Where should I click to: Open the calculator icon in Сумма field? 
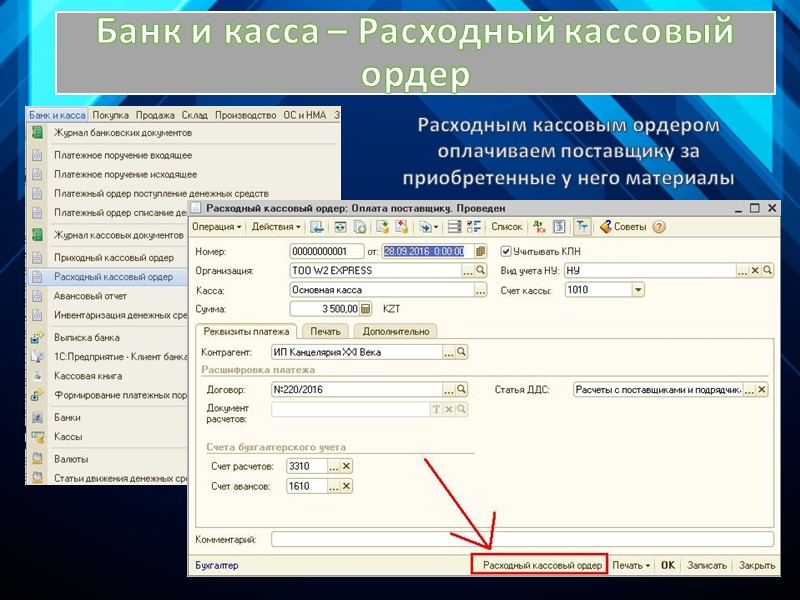pyautogui.click(x=365, y=309)
